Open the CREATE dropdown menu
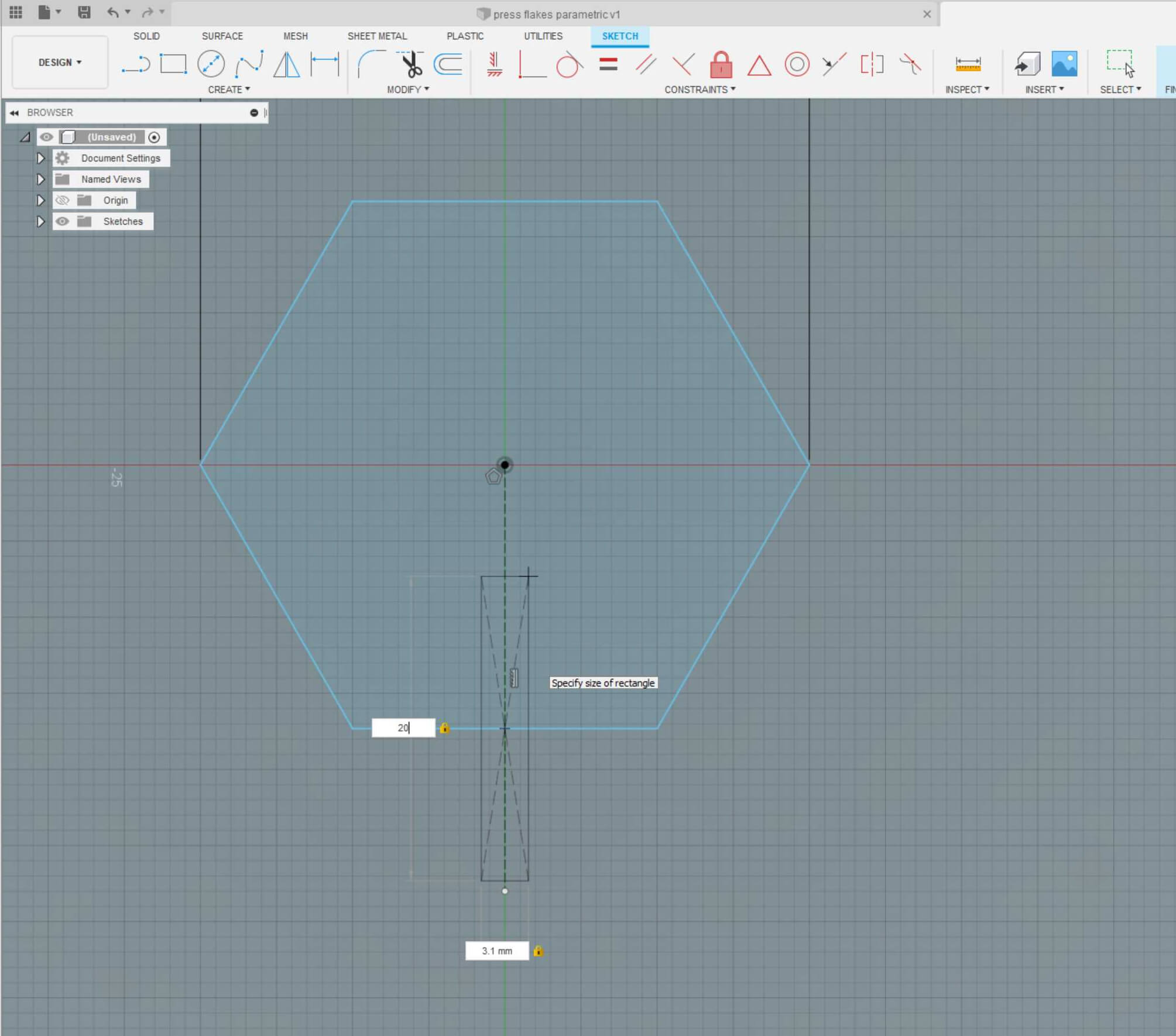This screenshot has width=1176, height=1036. [229, 90]
